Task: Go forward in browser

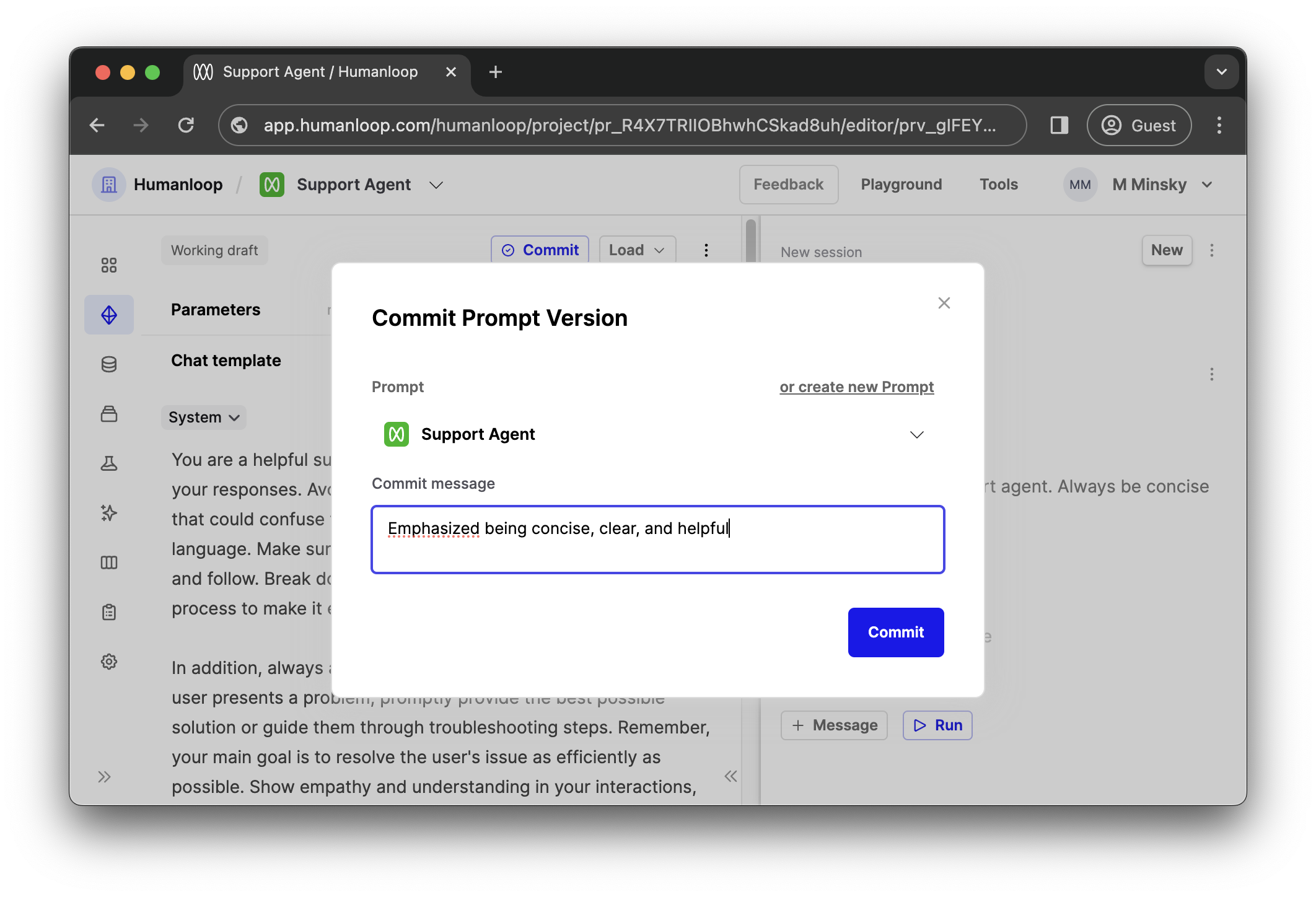Action: (141, 125)
